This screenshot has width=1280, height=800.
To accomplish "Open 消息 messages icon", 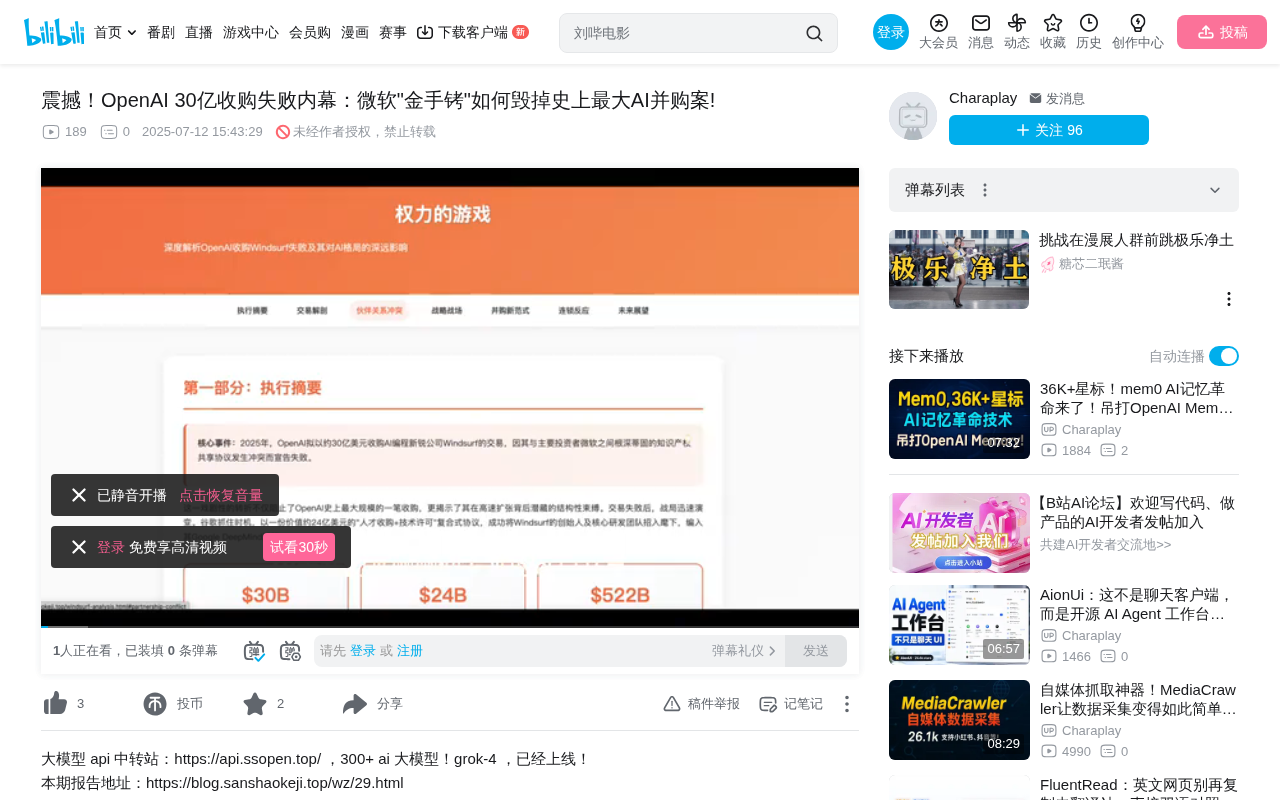I will [x=981, y=23].
